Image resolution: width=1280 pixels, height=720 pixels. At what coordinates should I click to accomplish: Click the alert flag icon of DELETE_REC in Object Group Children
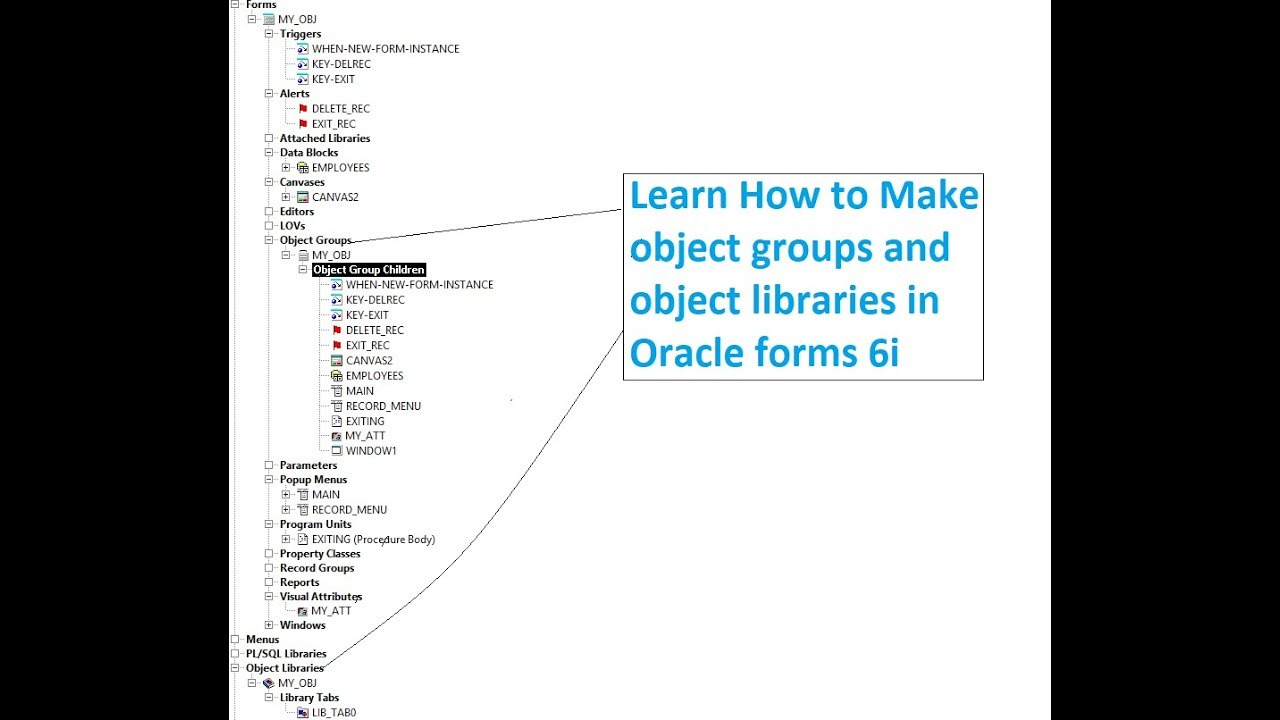[337, 330]
